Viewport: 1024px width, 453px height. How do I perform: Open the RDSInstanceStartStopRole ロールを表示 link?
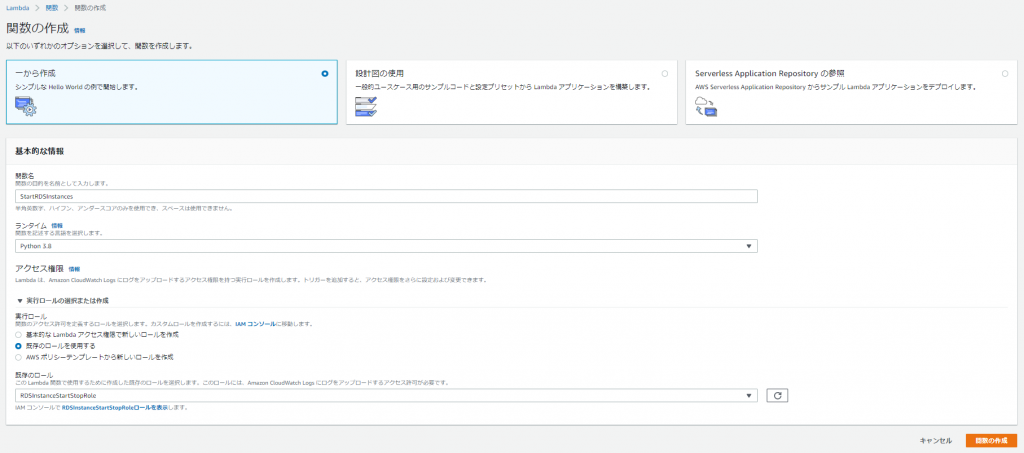click(116, 407)
